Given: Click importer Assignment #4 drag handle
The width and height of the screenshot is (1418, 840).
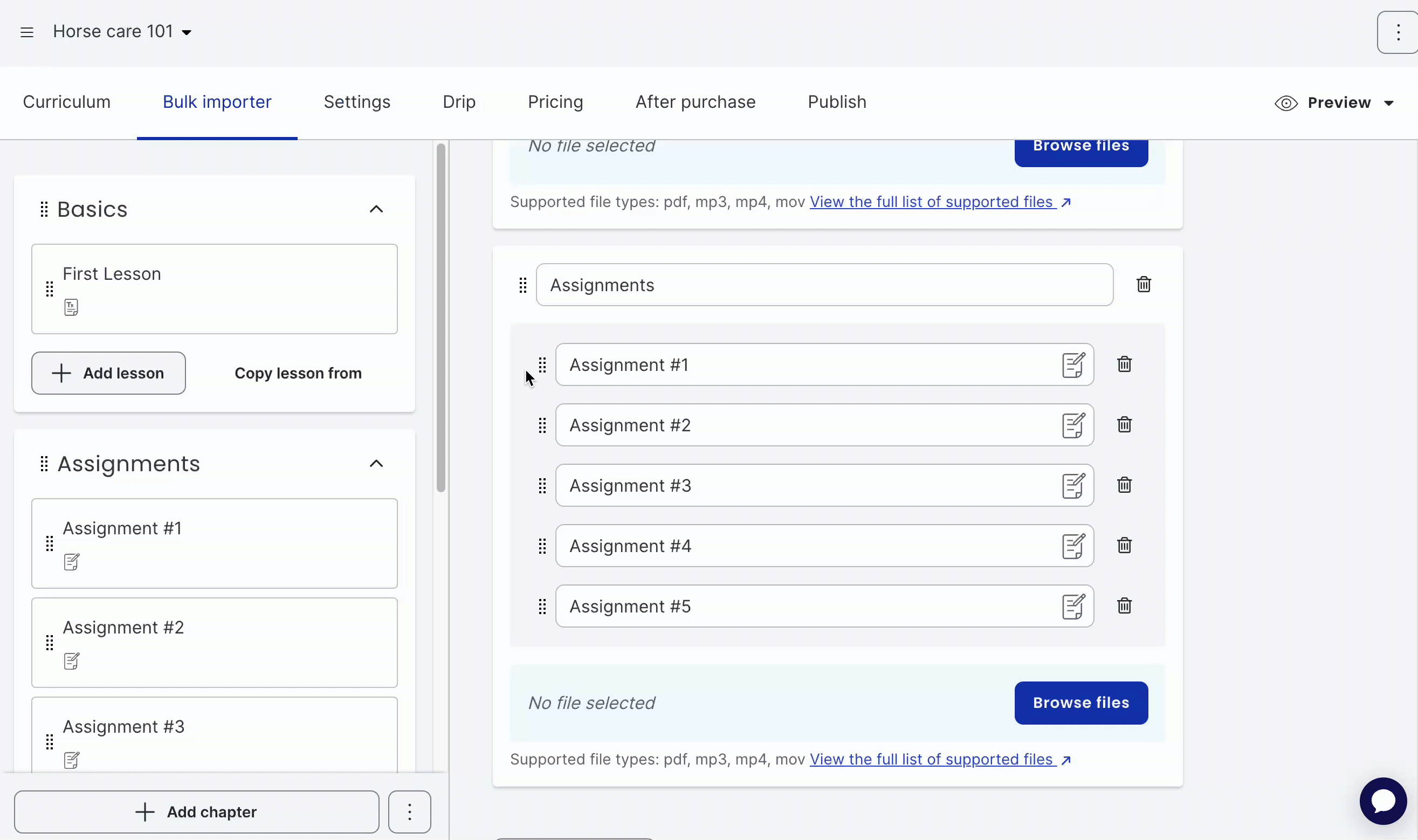Looking at the screenshot, I should pos(542,546).
